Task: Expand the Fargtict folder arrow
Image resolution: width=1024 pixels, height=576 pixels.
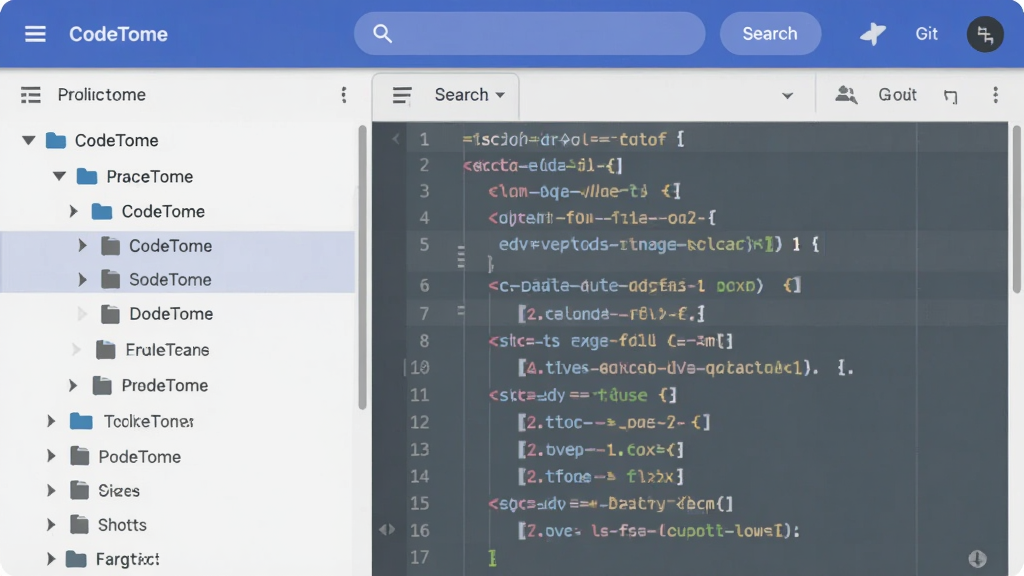Action: 51,558
